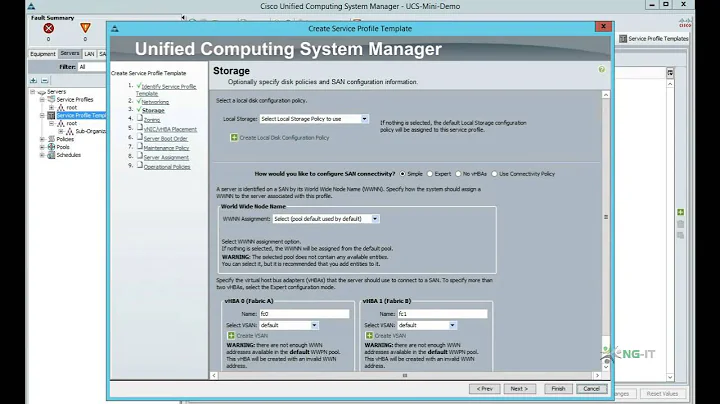
Task: Click the Next button
Action: pyautogui.click(x=519, y=389)
